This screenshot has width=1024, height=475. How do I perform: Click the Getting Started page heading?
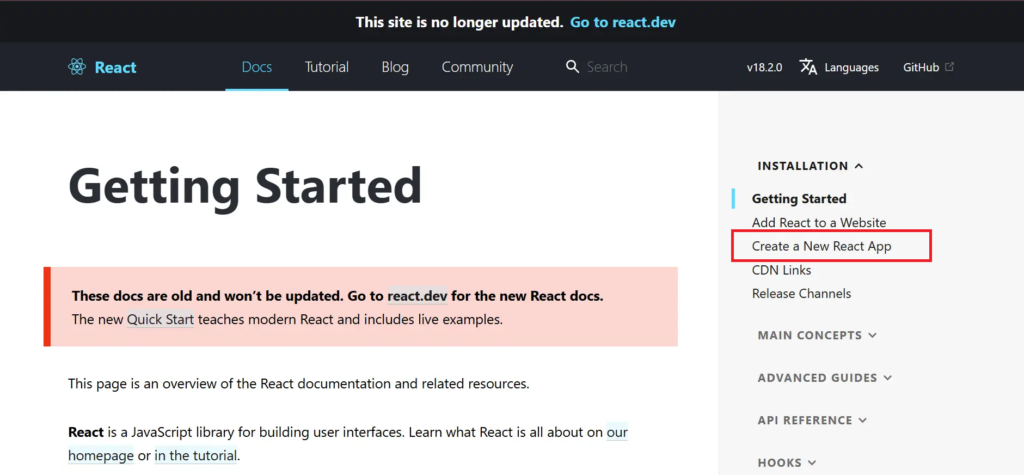point(245,186)
